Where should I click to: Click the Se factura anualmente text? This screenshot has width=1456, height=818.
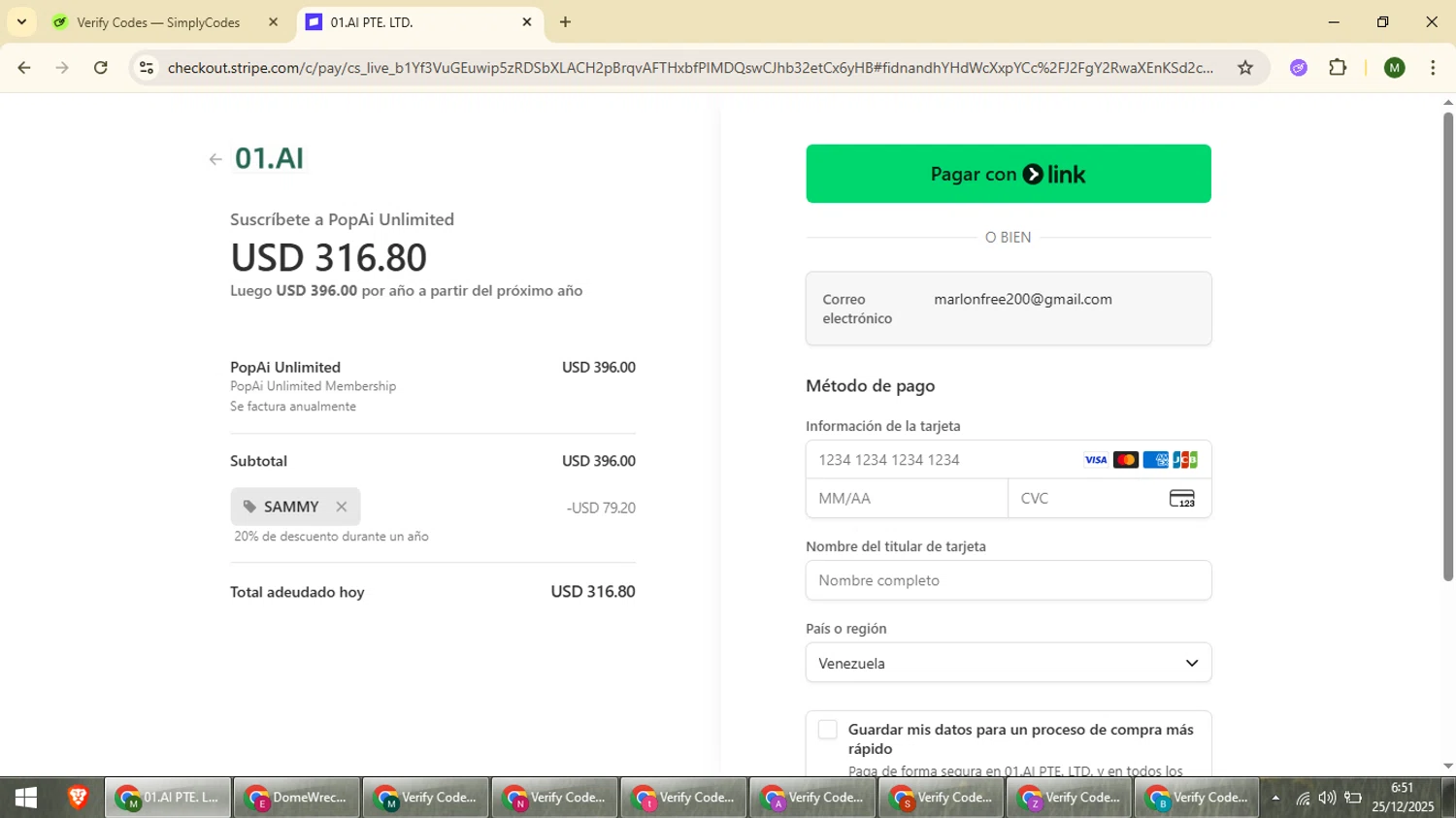(x=293, y=407)
